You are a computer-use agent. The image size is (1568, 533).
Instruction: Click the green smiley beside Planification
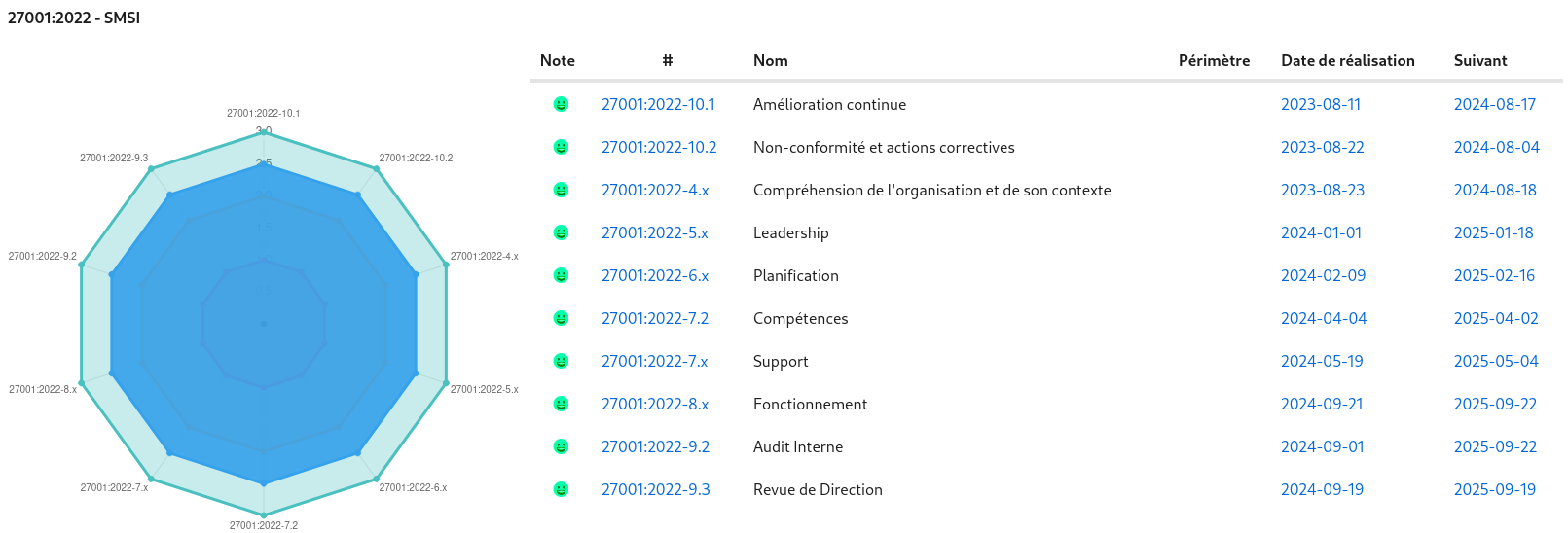561,275
